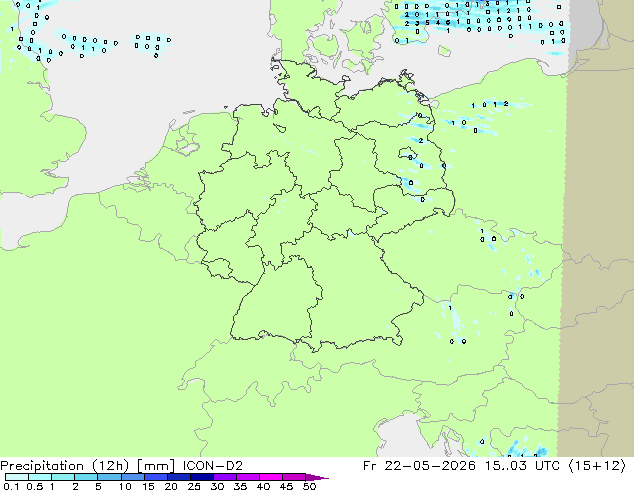
Task: Click the '30' legend scale label
Action: tap(217, 486)
